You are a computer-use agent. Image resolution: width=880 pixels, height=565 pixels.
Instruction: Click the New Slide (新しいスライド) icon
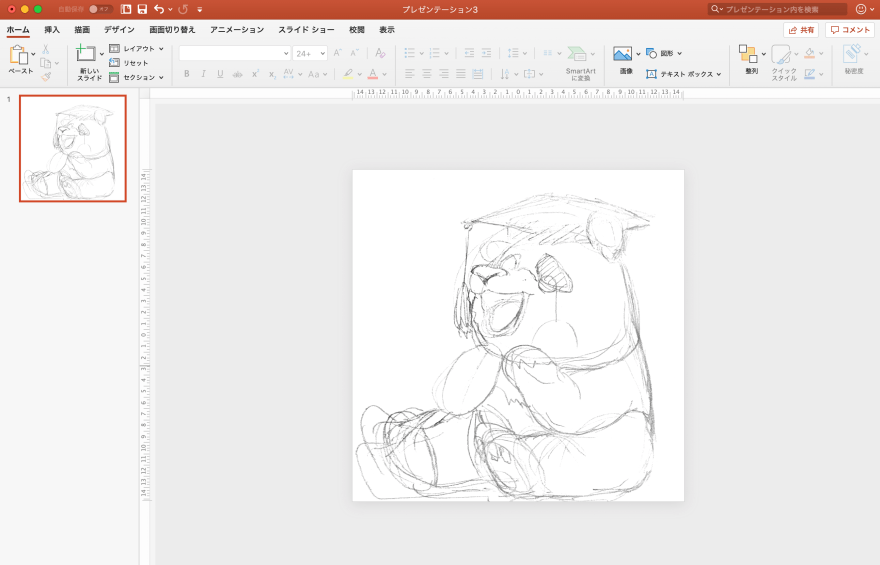click(x=87, y=55)
